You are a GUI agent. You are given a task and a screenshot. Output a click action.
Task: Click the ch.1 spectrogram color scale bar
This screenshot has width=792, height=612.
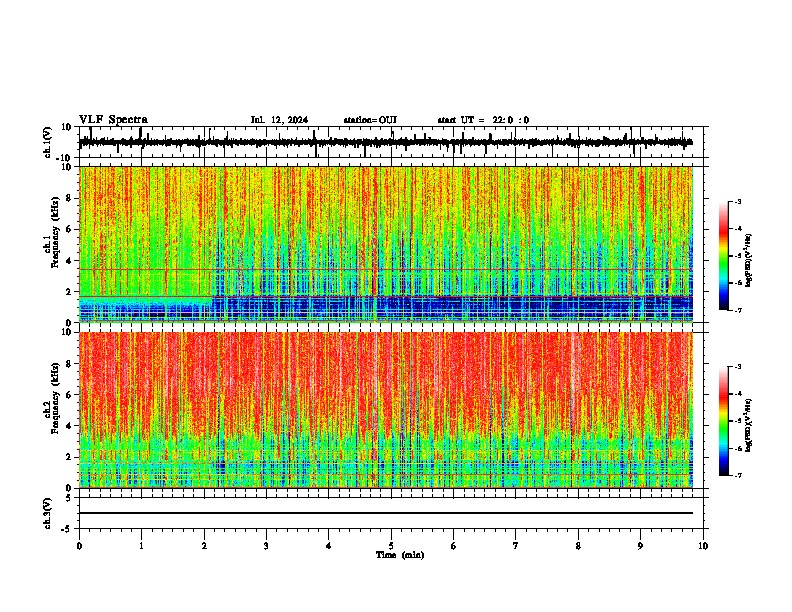[724, 256]
